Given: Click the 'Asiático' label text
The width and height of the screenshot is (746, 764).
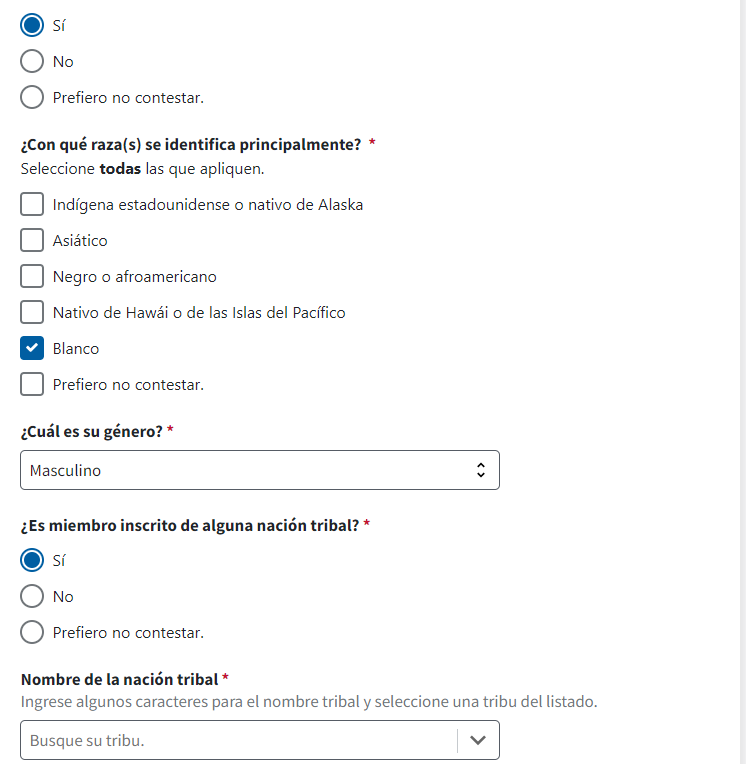Looking at the screenshot, I should coord(80,240).
